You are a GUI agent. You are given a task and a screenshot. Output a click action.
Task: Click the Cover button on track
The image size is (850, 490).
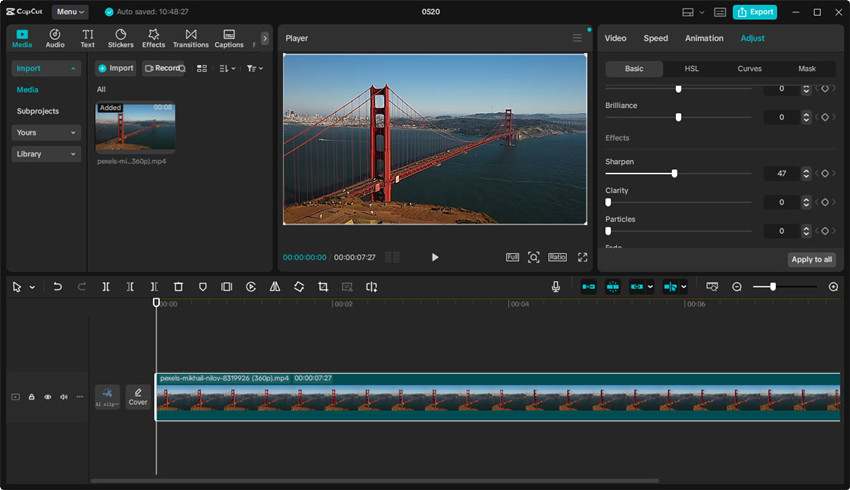[138, 397]
